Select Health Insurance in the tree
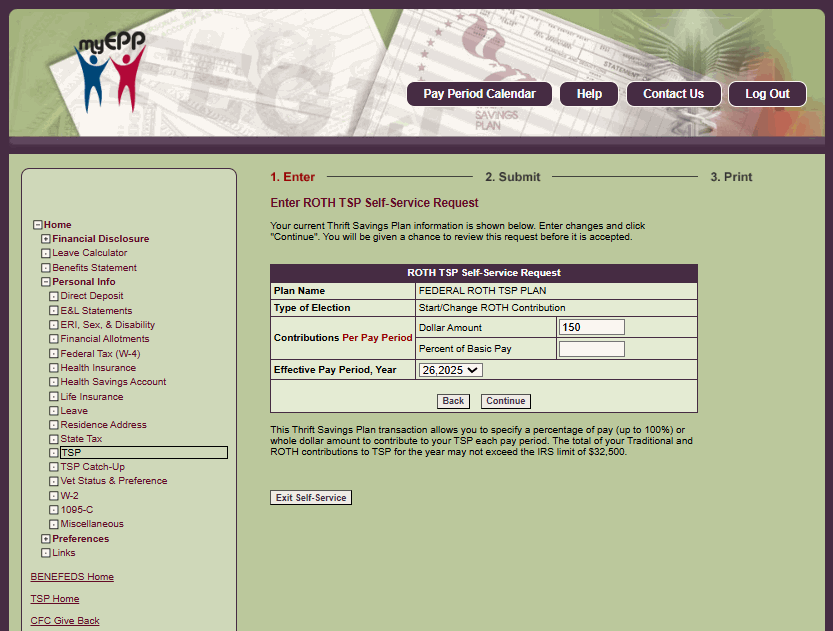Screen dimensions: 833x631 click(x=98, y=368)
